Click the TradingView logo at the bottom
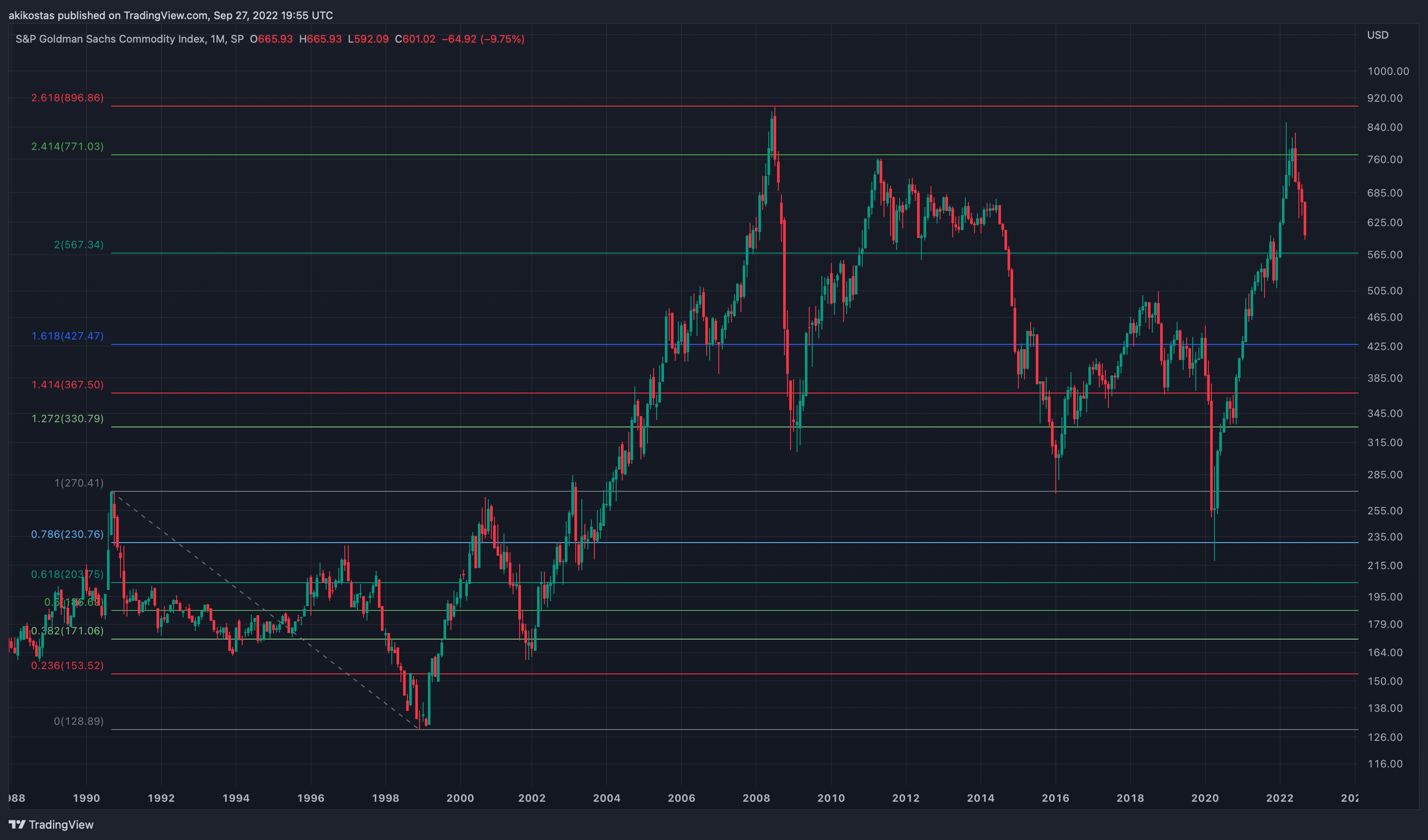The image size is (1428, 840). 51,825
